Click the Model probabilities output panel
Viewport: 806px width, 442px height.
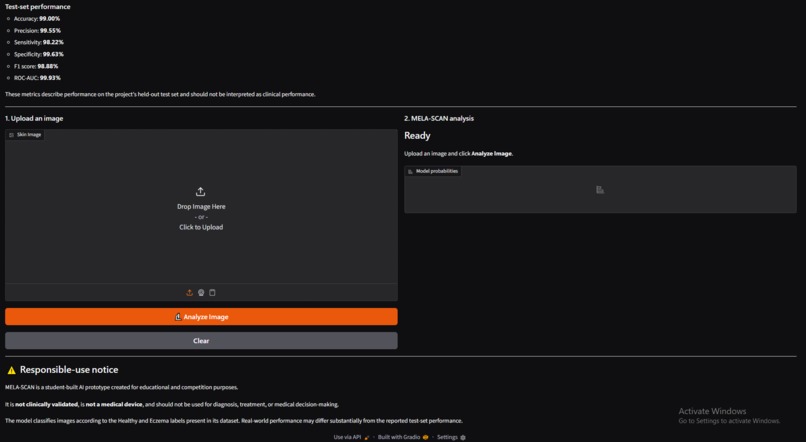[x=600, y=189]
